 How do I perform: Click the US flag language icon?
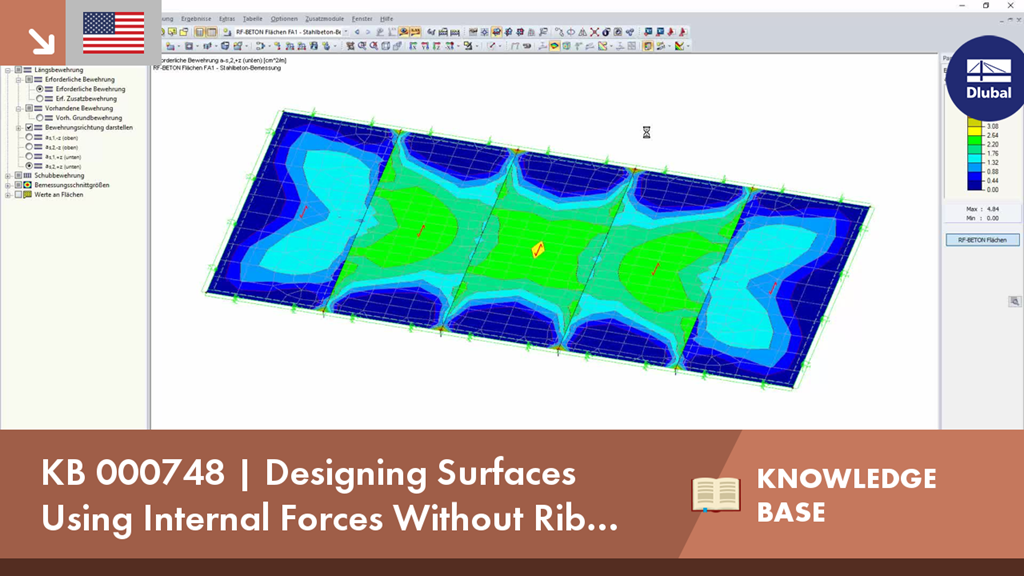coord(114,33)
